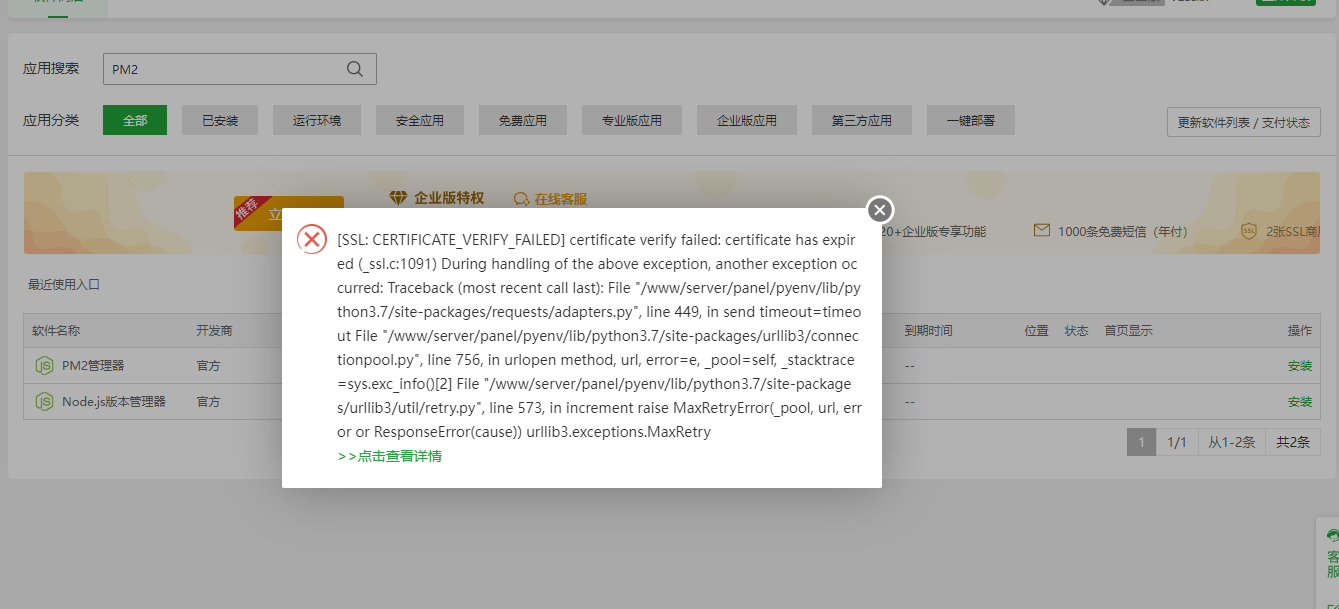The image size is (1339, 609).
Task: Install the PM2管理器 app
Action: coord(1300,366)
